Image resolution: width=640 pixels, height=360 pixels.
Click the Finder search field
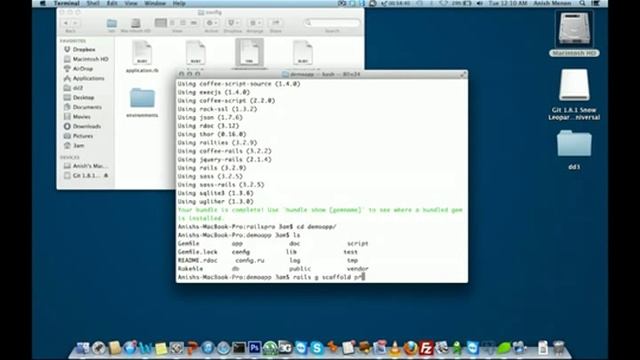coord(332,23)
